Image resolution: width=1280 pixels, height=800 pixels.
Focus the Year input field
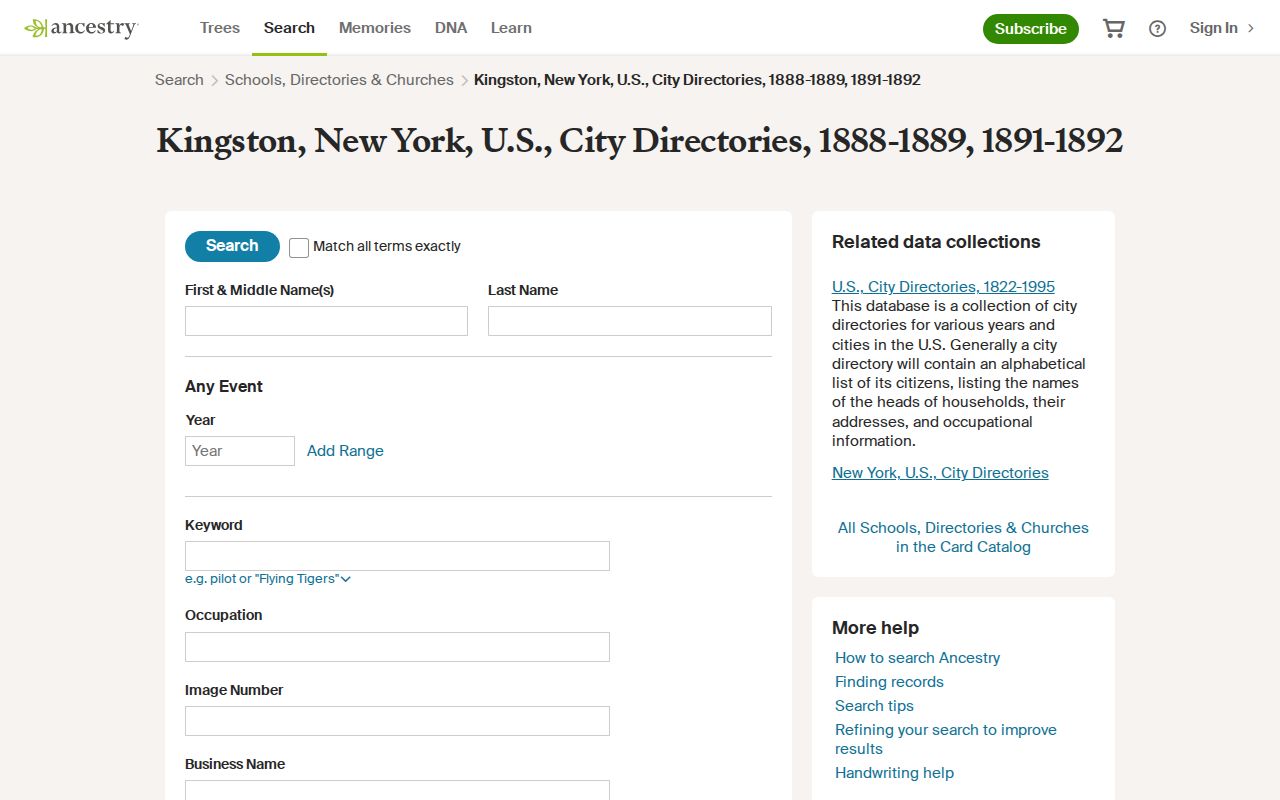(240, 451)
